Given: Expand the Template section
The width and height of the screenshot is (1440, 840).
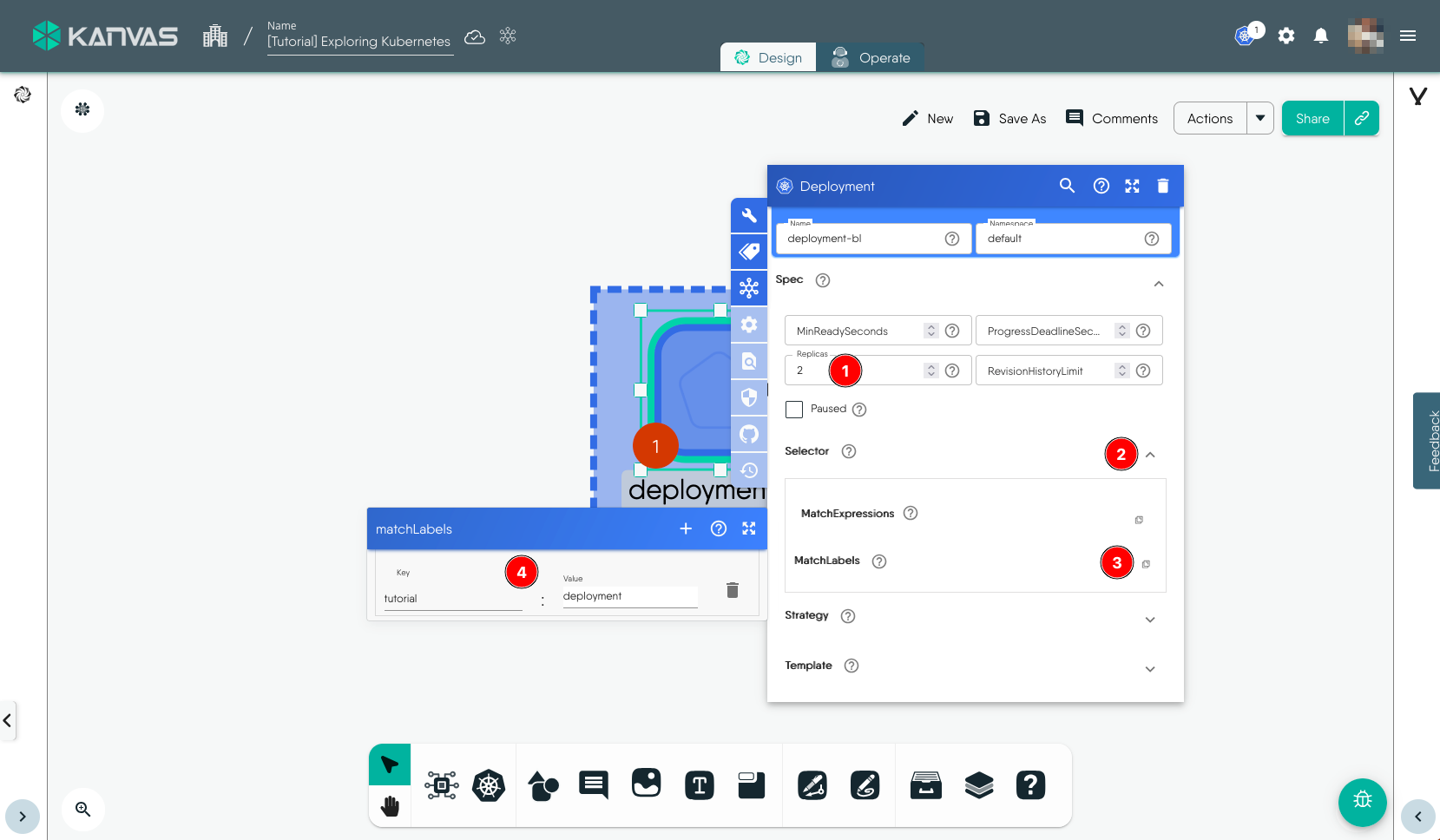Looking at the screenshot, I should [x=1149, y=669].
